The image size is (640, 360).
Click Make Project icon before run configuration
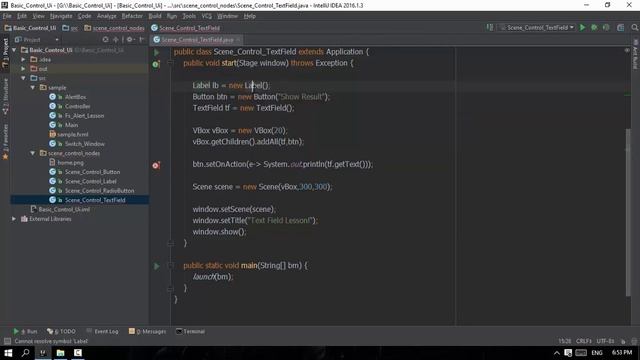(490, 27)
